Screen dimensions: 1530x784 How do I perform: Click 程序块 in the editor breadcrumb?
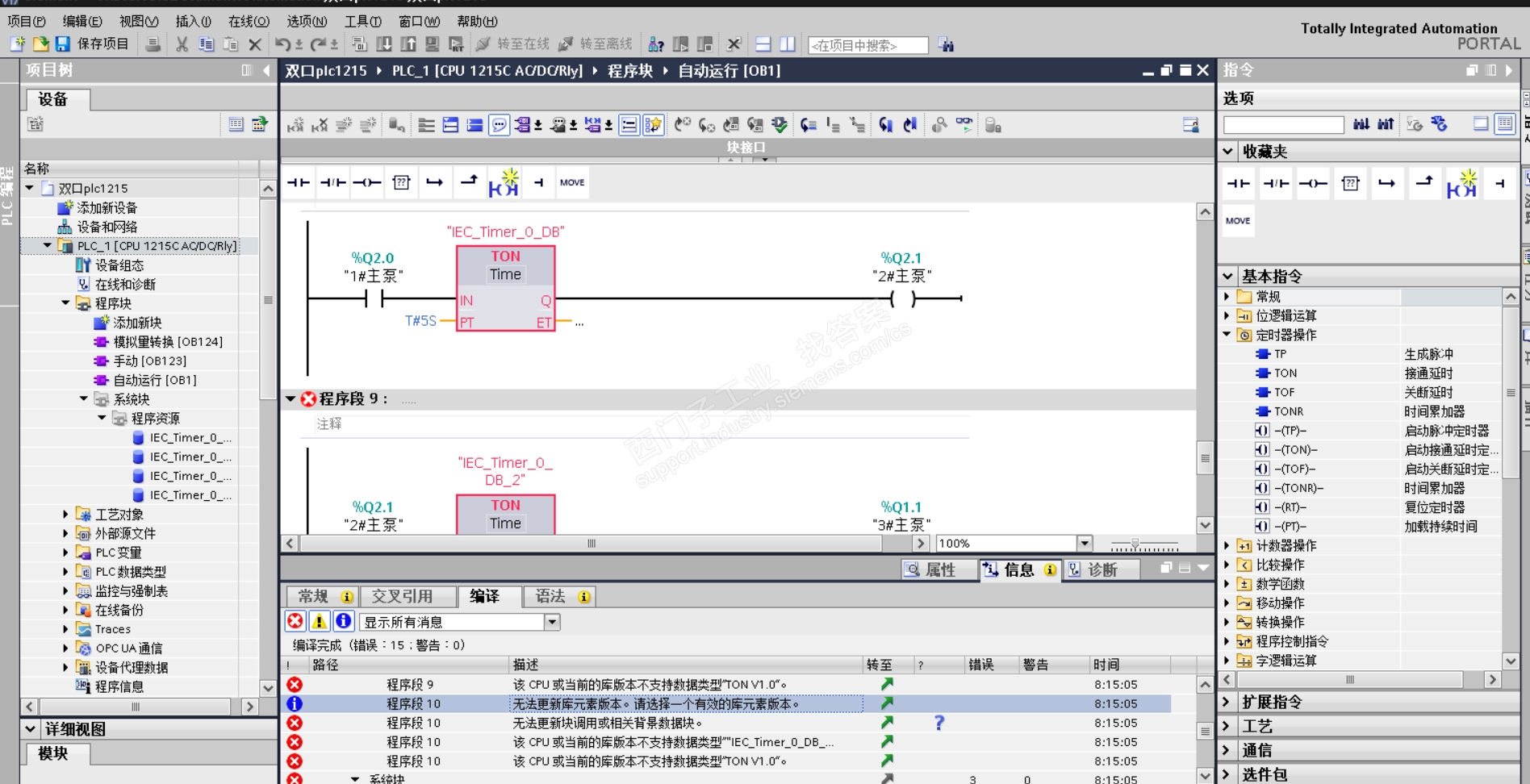(x=630, y=71)
